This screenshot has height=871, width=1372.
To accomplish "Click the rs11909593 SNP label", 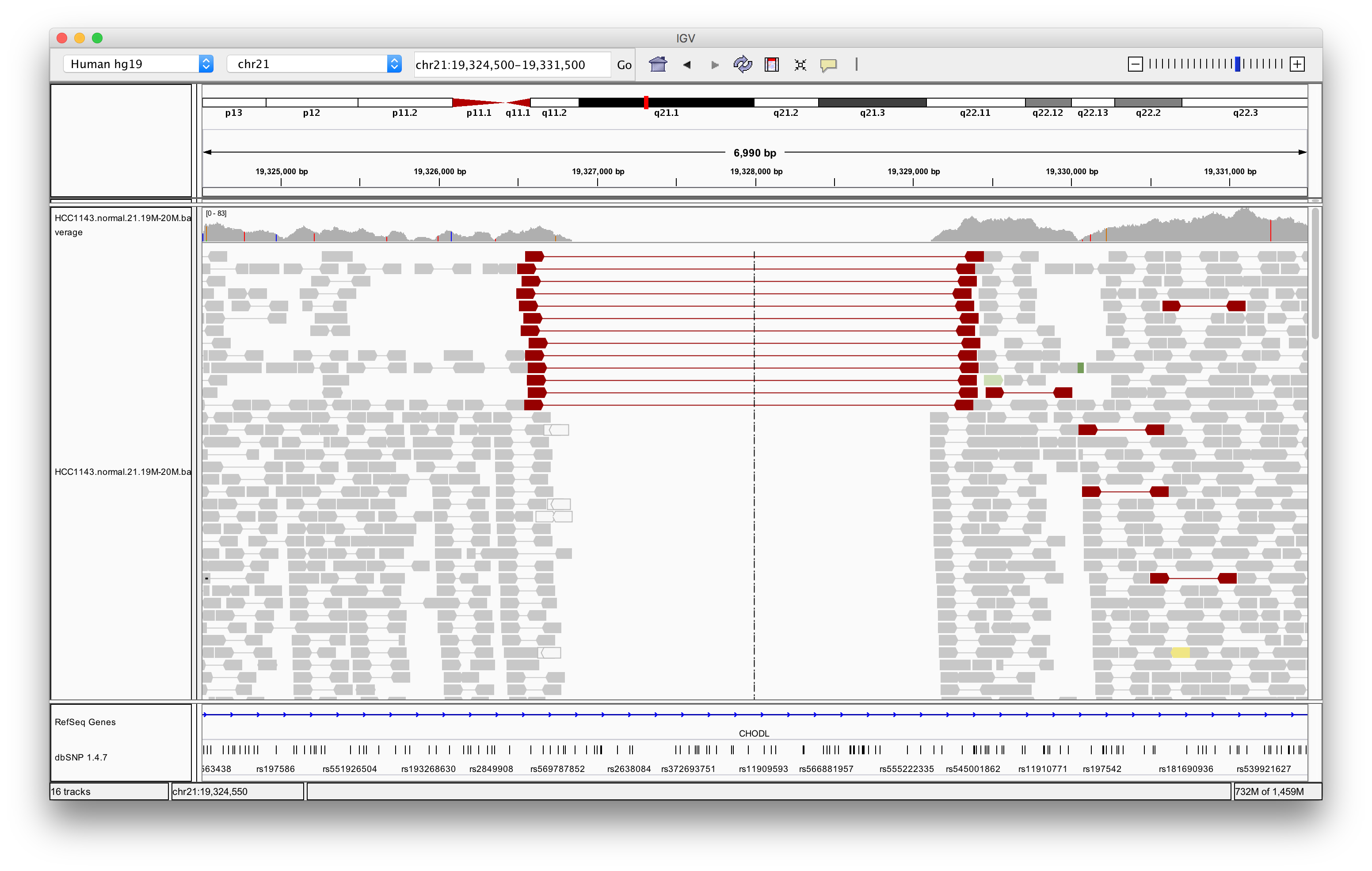I will point(763,768).
